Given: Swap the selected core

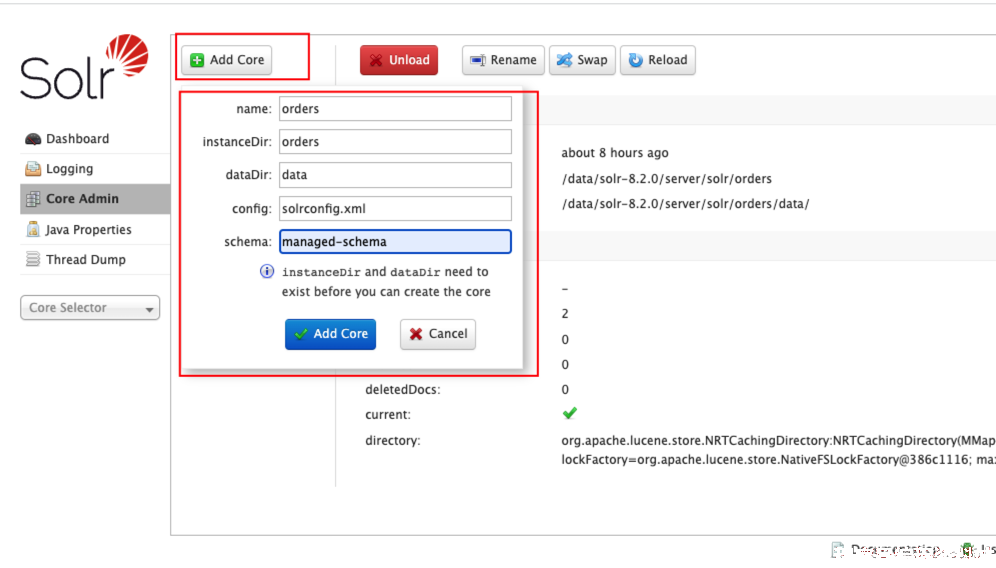Looking at the screenshot, I should (582, 60).
